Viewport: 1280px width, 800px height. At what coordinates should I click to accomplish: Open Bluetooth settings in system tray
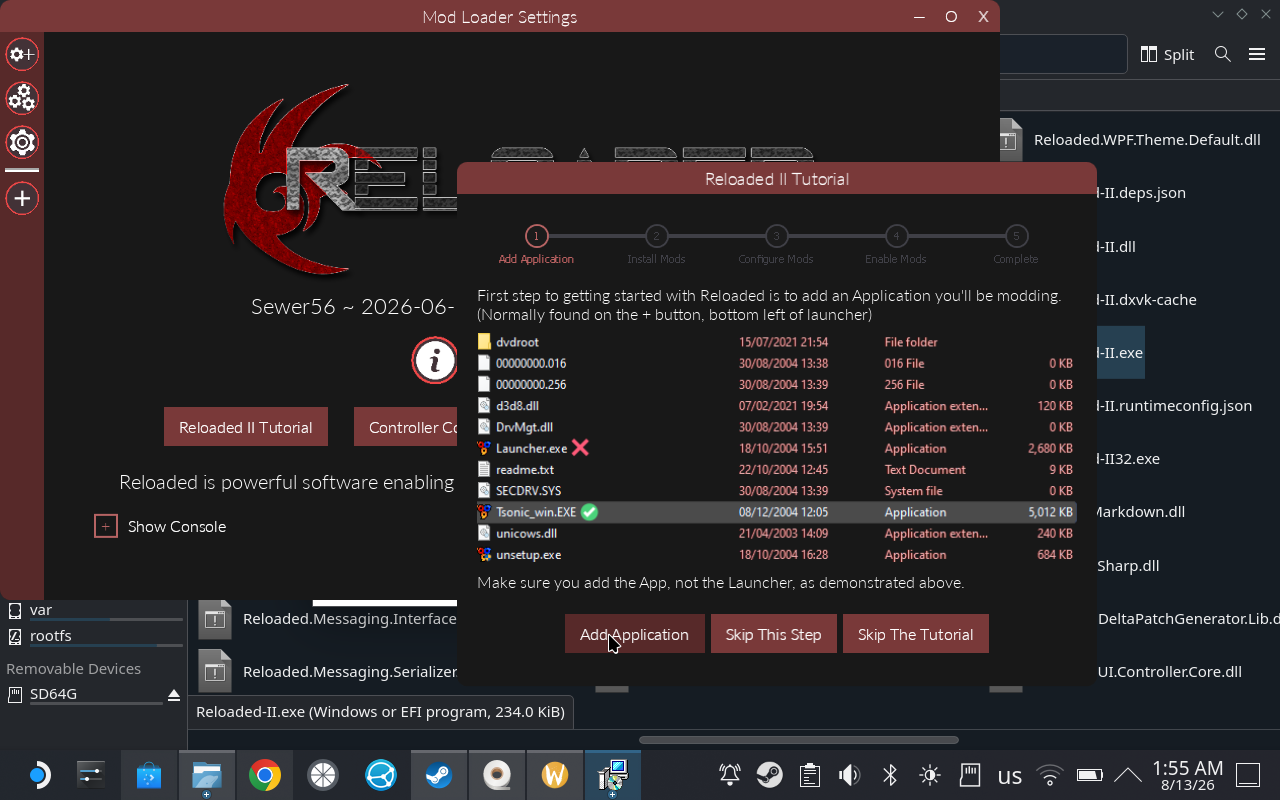890,775
